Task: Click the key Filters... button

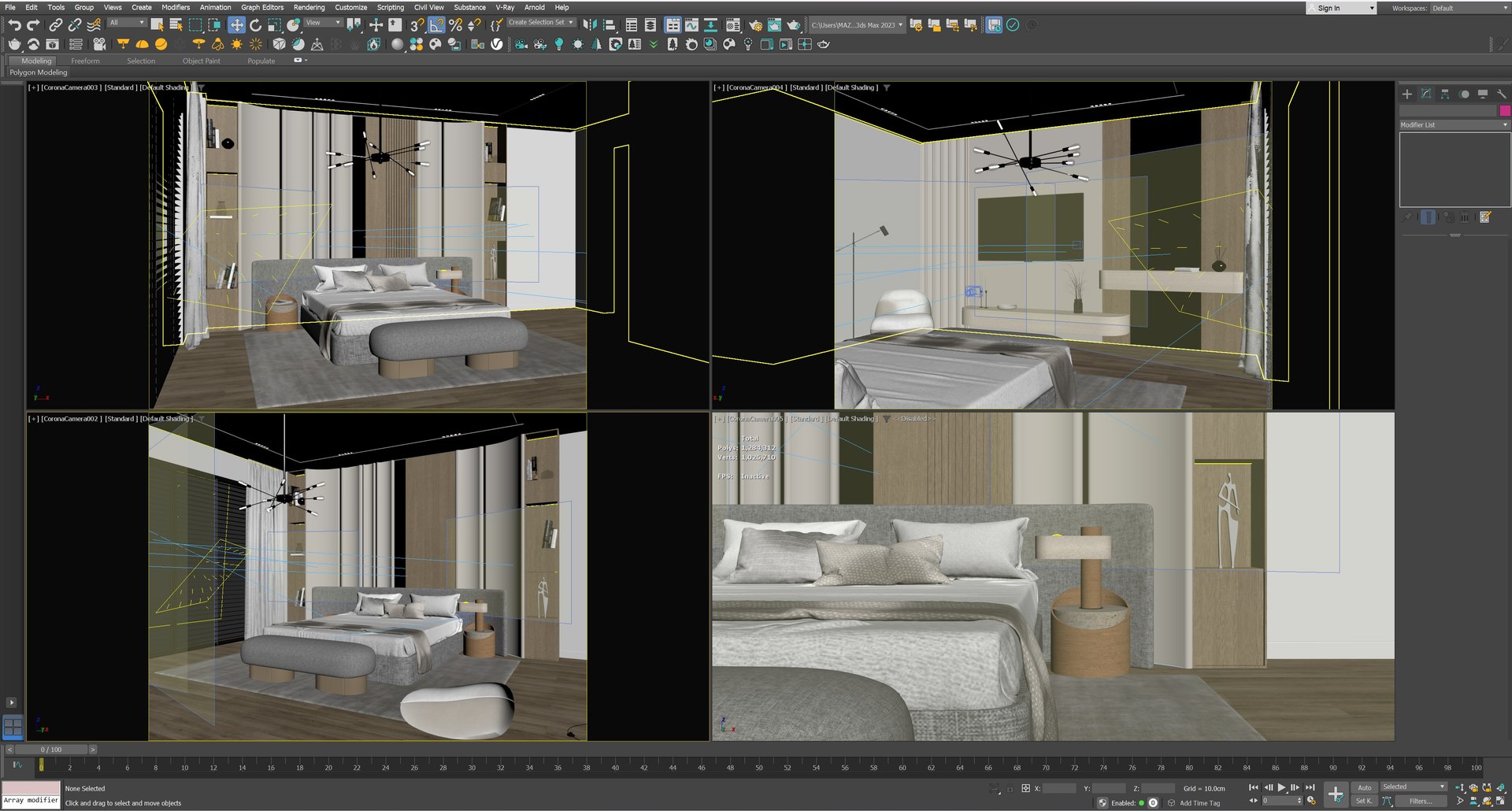Action: pyautogui.click(x=1421, y=801)
